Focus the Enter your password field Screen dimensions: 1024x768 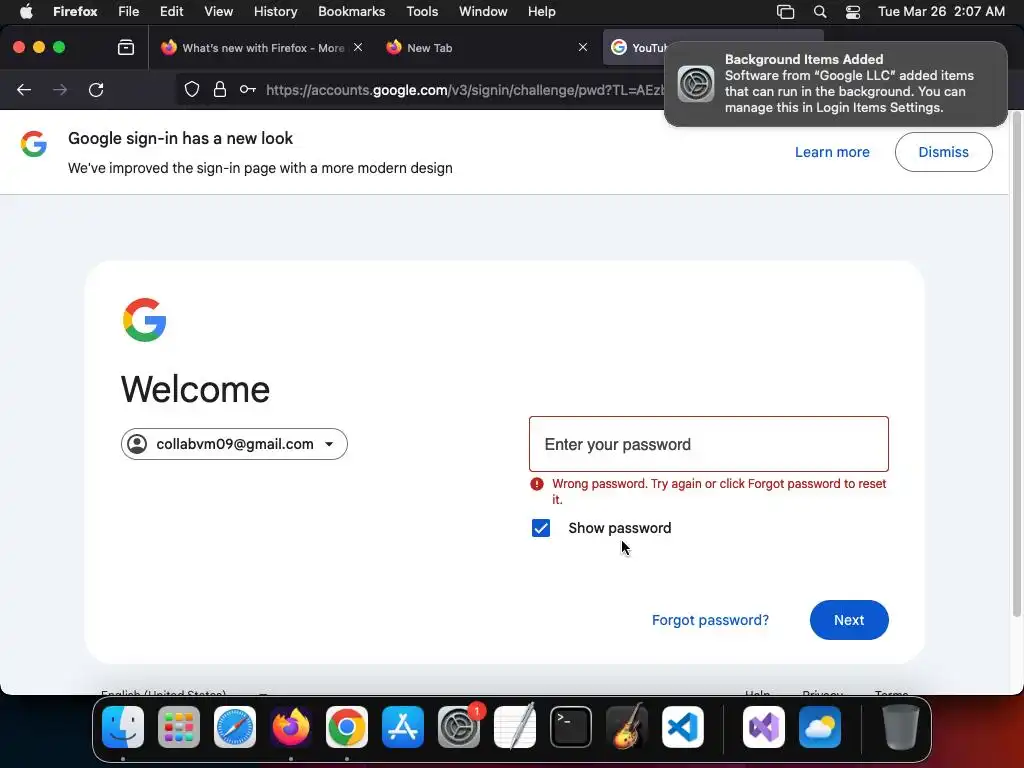709,444
